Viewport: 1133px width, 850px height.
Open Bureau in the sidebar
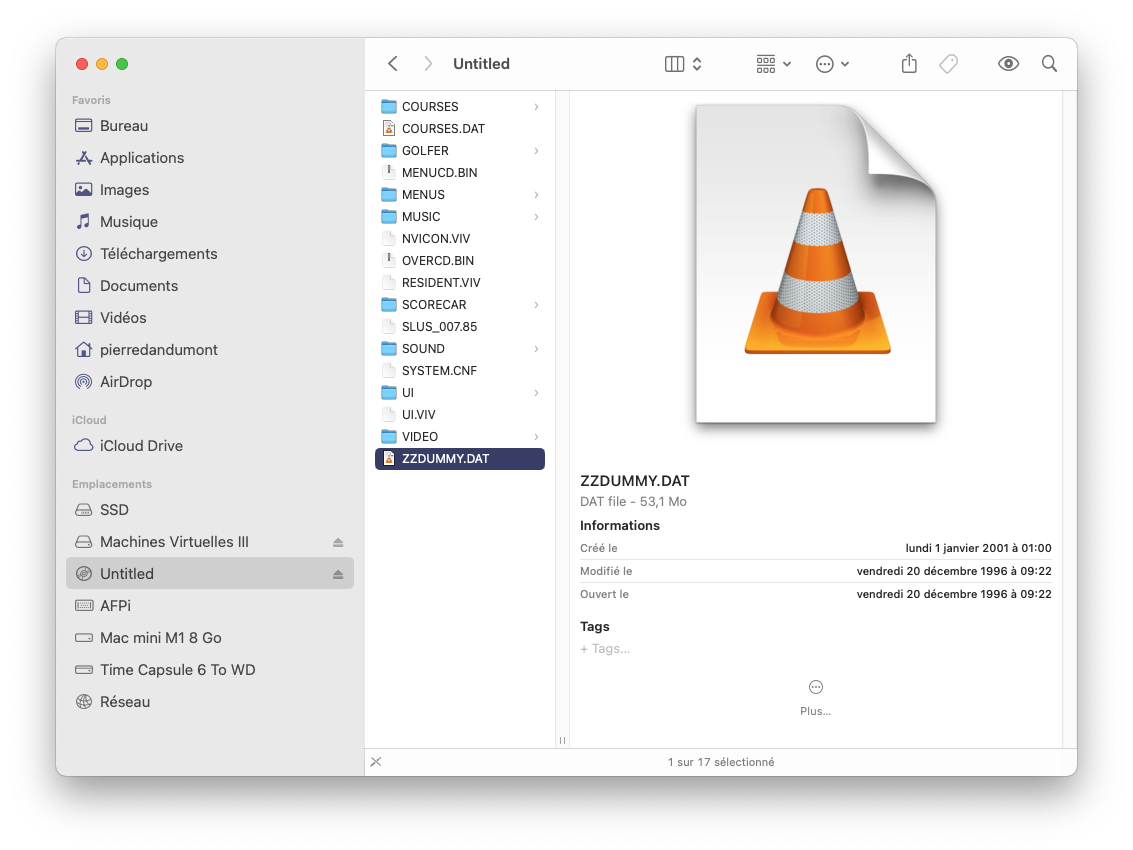click(210, 126)
